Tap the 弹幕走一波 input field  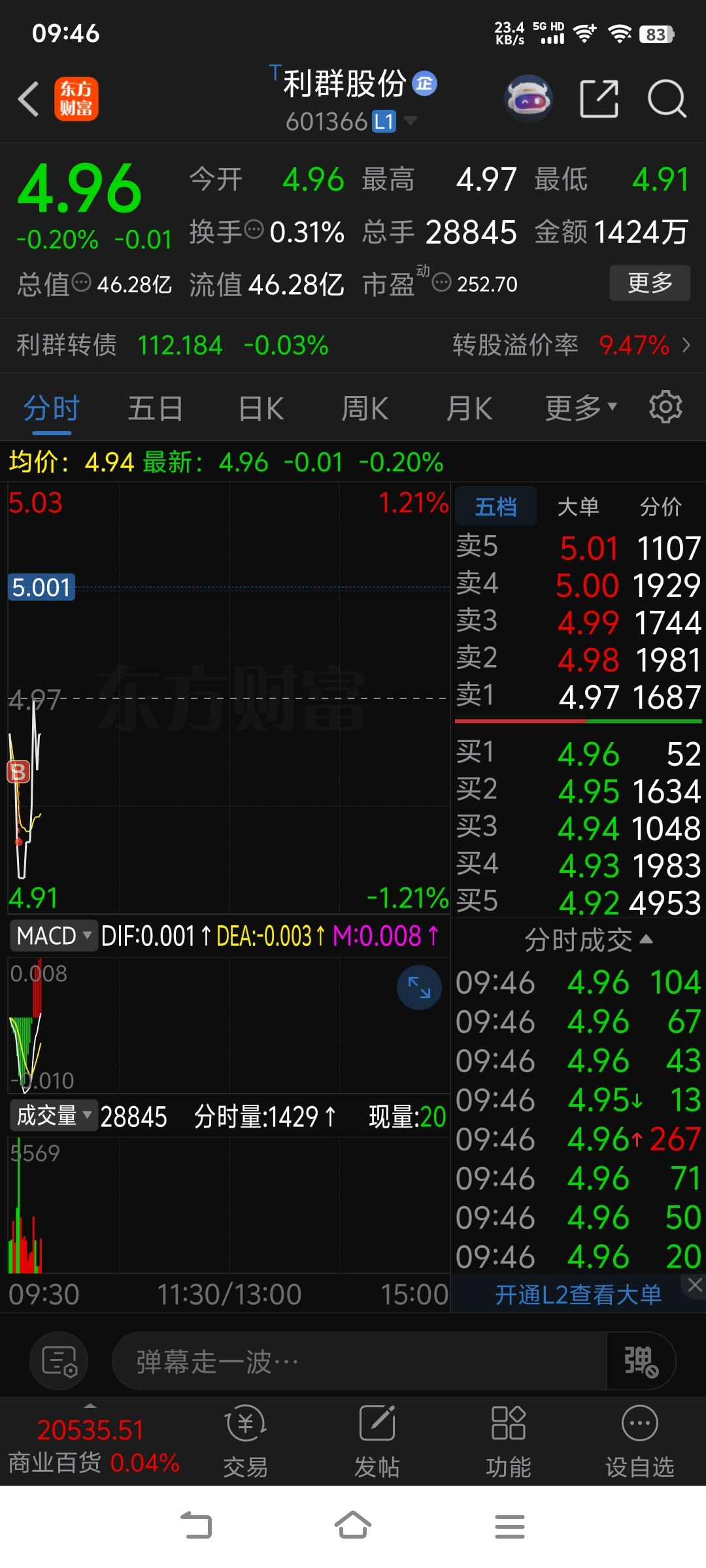pos(359,1362)
